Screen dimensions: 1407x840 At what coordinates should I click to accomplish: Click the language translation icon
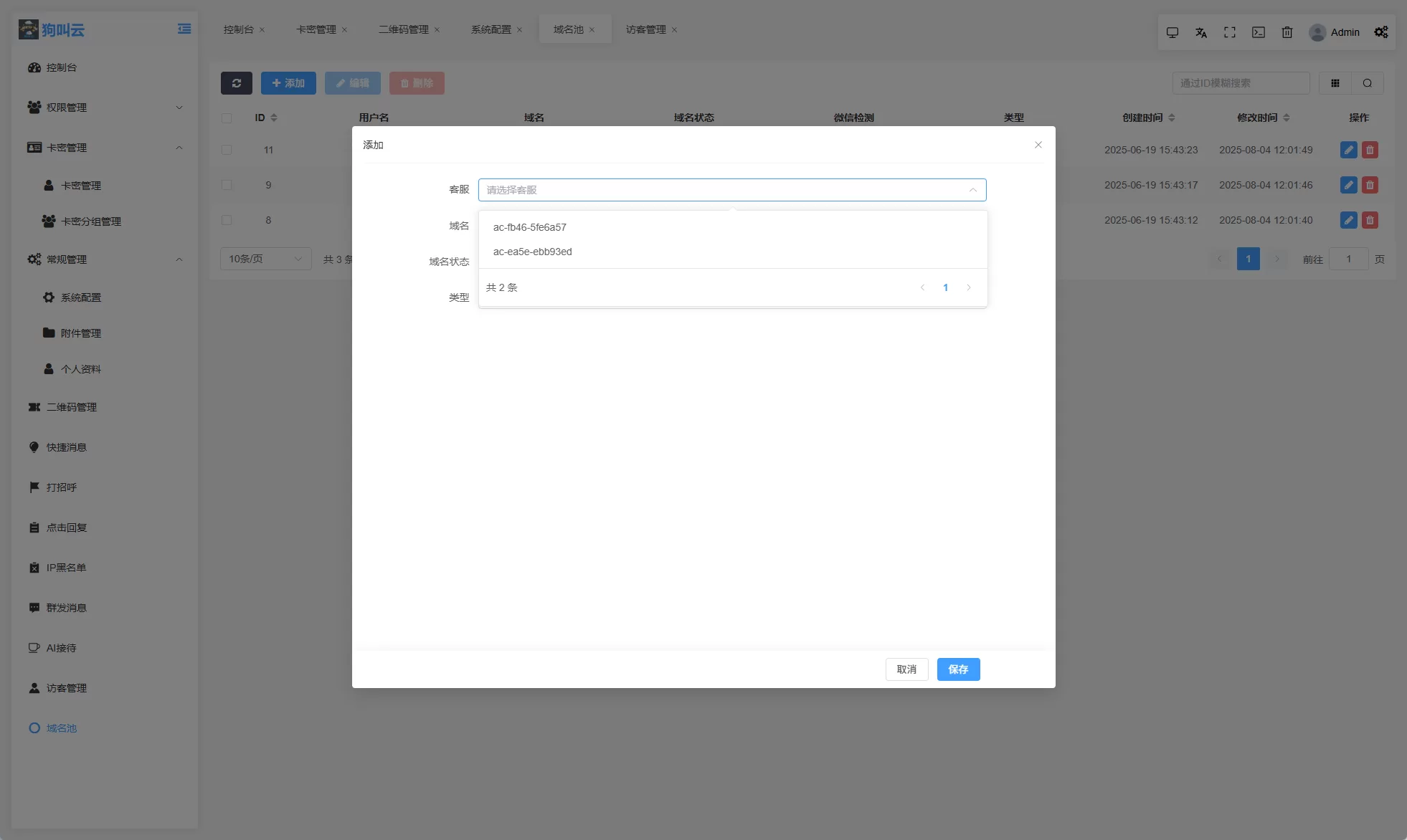[1201, 32]
